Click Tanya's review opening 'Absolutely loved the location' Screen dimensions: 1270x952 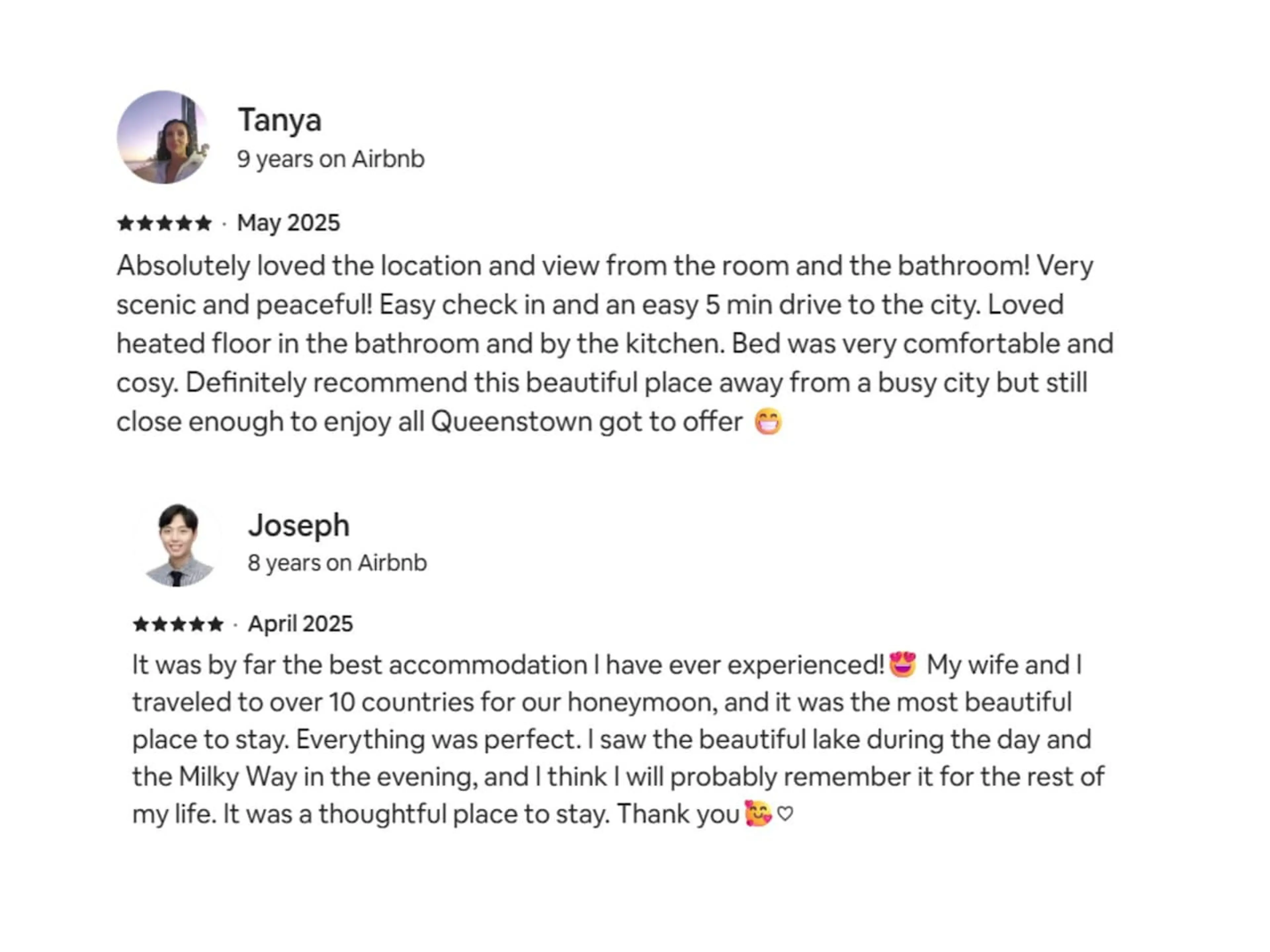pos(615,344)
